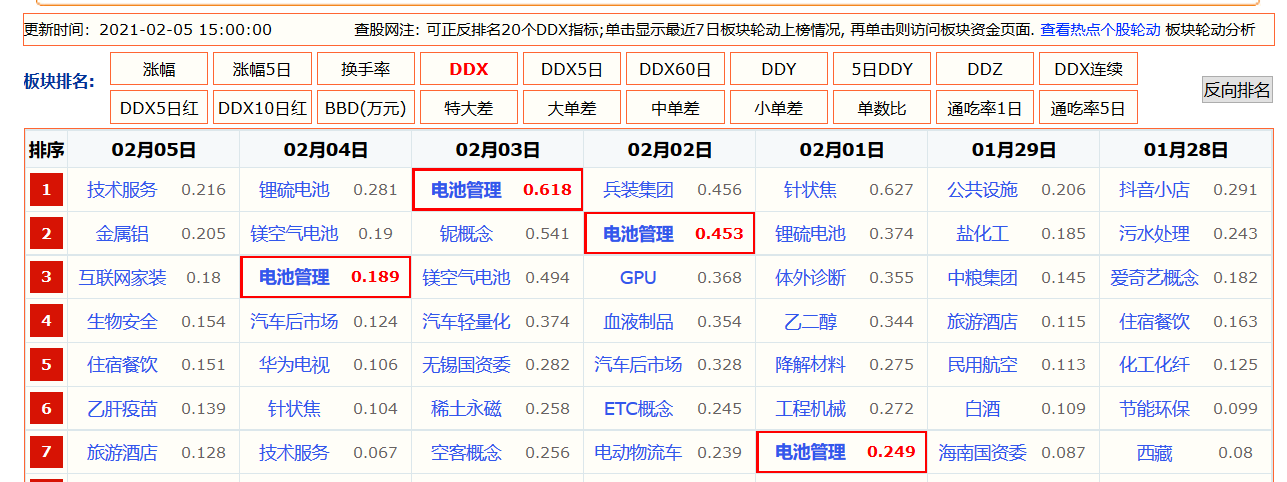
Task: Rank sectors by DDX60日
Action: point(674,69)
